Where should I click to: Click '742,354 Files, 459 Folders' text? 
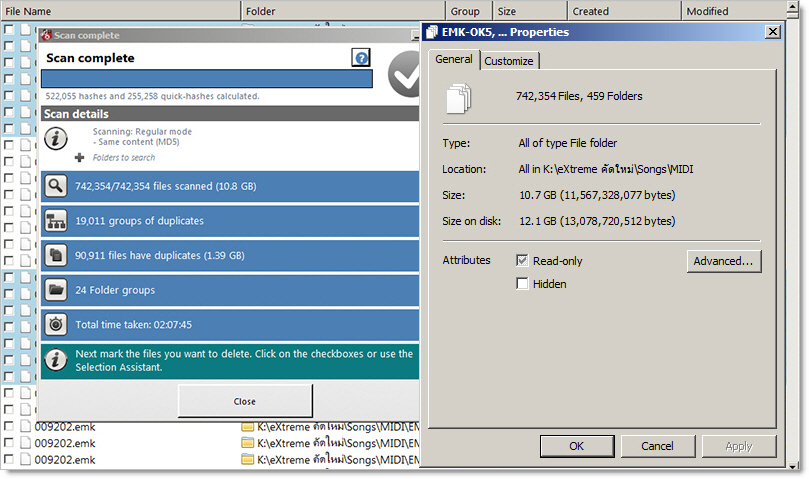pyautogui.click(x=579, y=96)
